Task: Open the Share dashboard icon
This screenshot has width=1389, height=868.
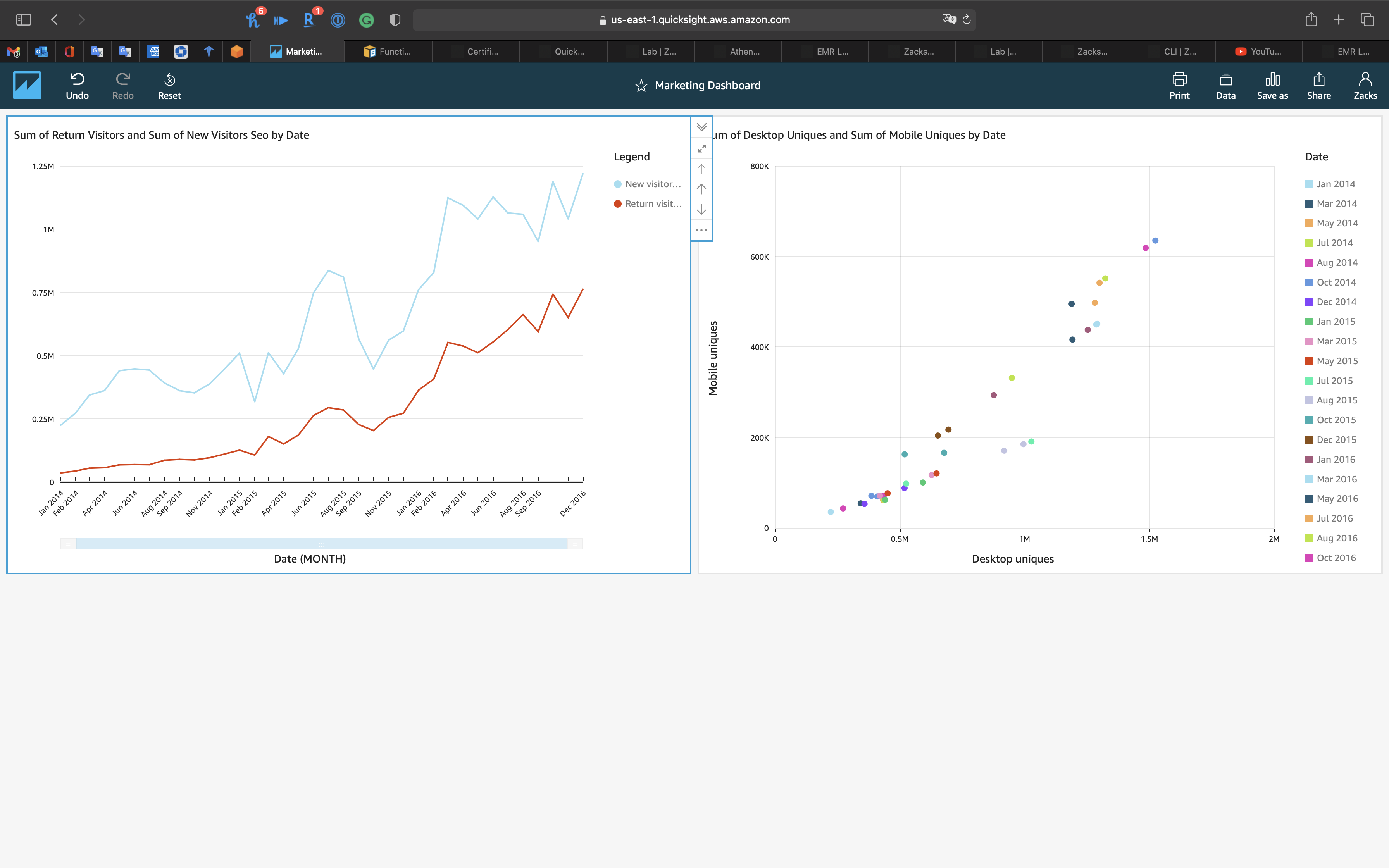Action: [1318, 79]
